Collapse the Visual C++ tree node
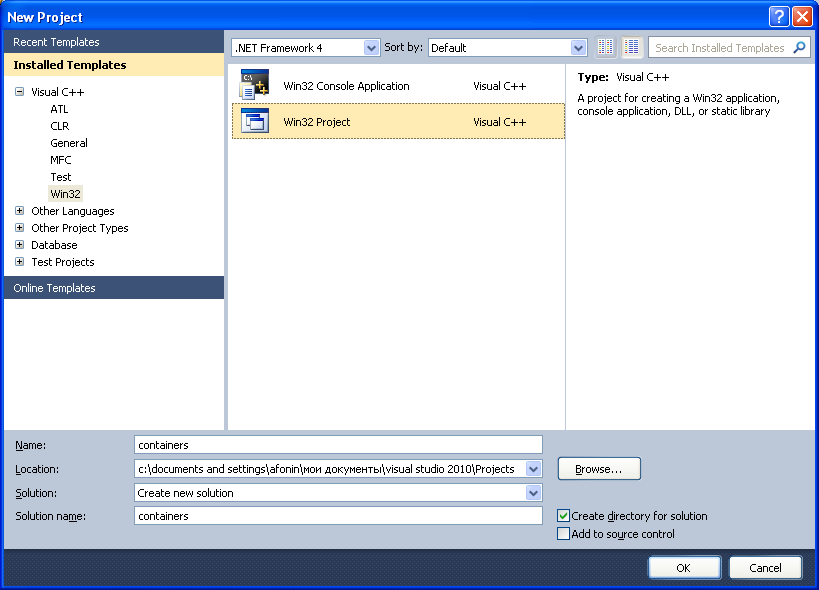819x590 pixels. pos(19,92)
